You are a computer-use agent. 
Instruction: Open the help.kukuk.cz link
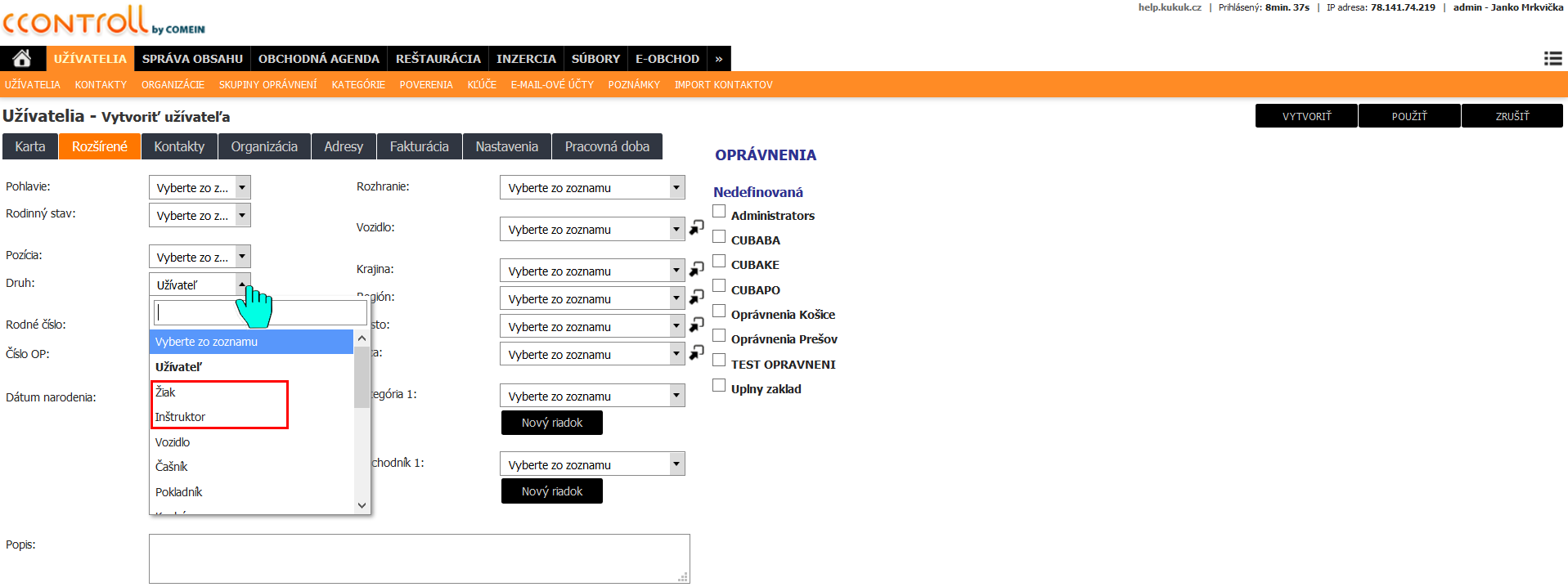click(x=1169, y=7)
